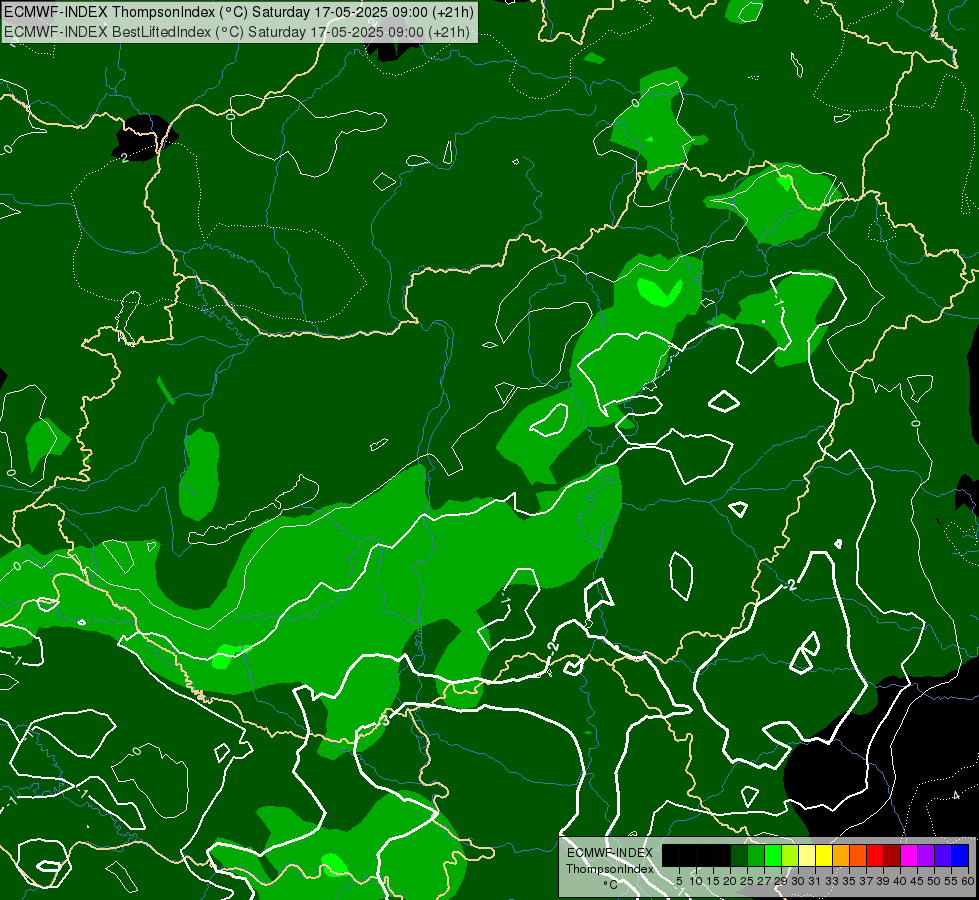Click the 'ECMWF-INDEX' label in the legend box
The image size is (979, 900).
pos(609,853)
